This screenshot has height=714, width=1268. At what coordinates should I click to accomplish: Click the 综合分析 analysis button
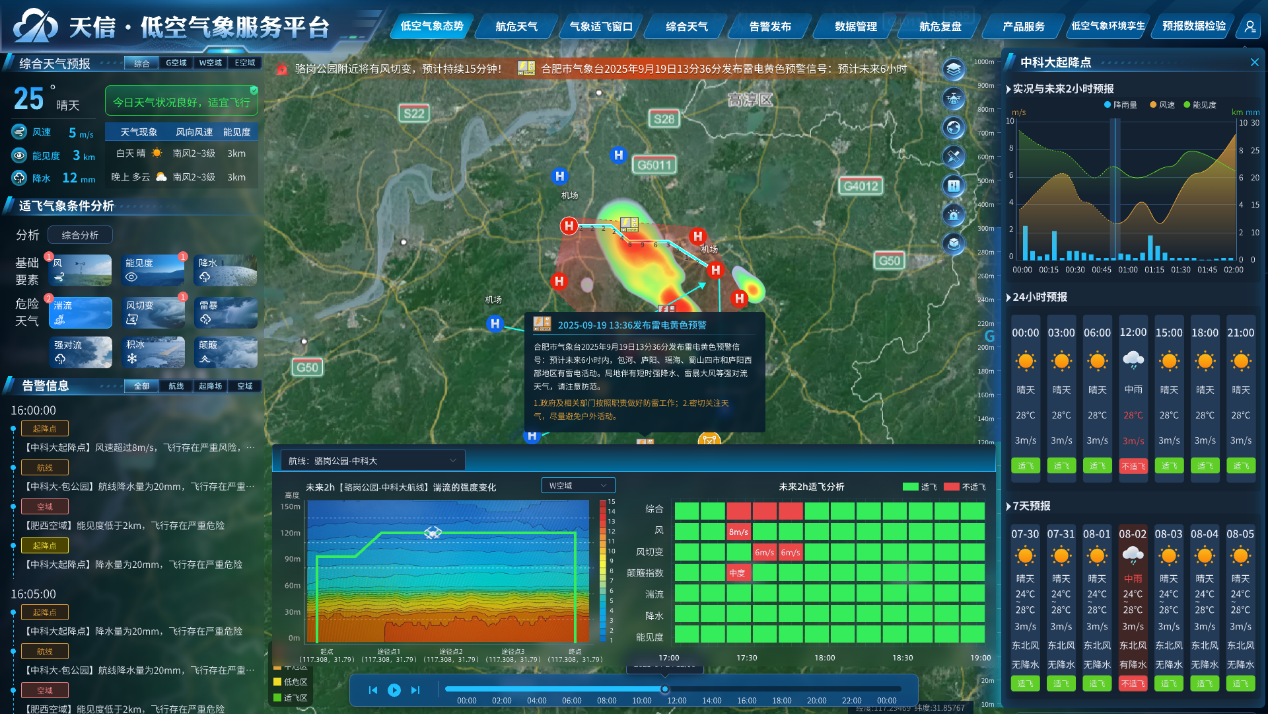pos(80,235)
